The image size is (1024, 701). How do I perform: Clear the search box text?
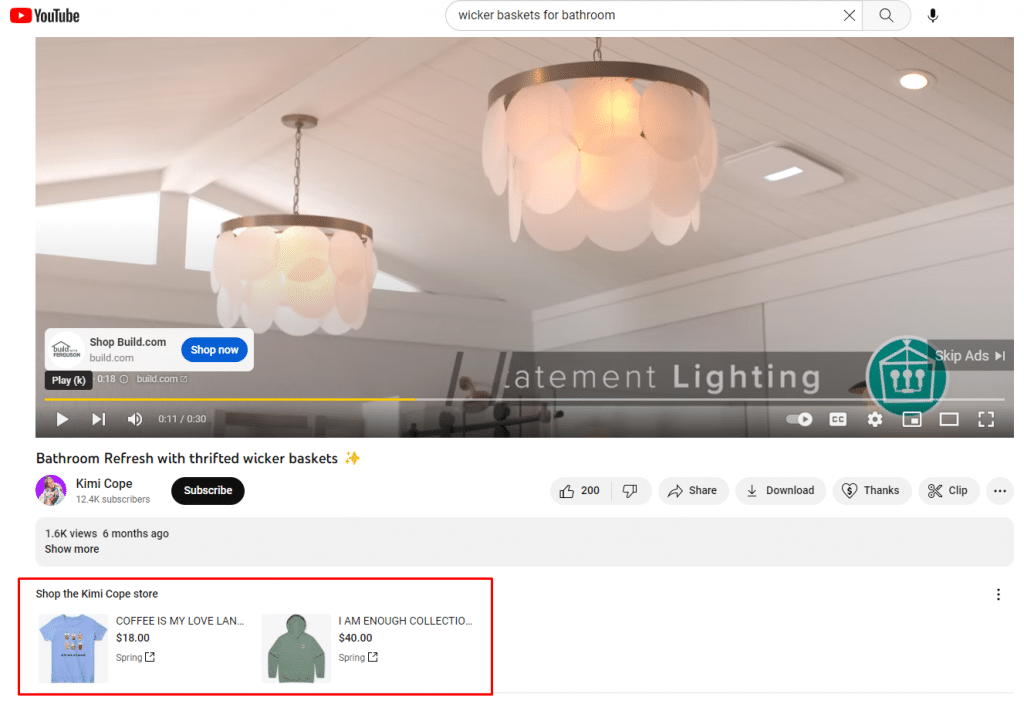point(849,15)
